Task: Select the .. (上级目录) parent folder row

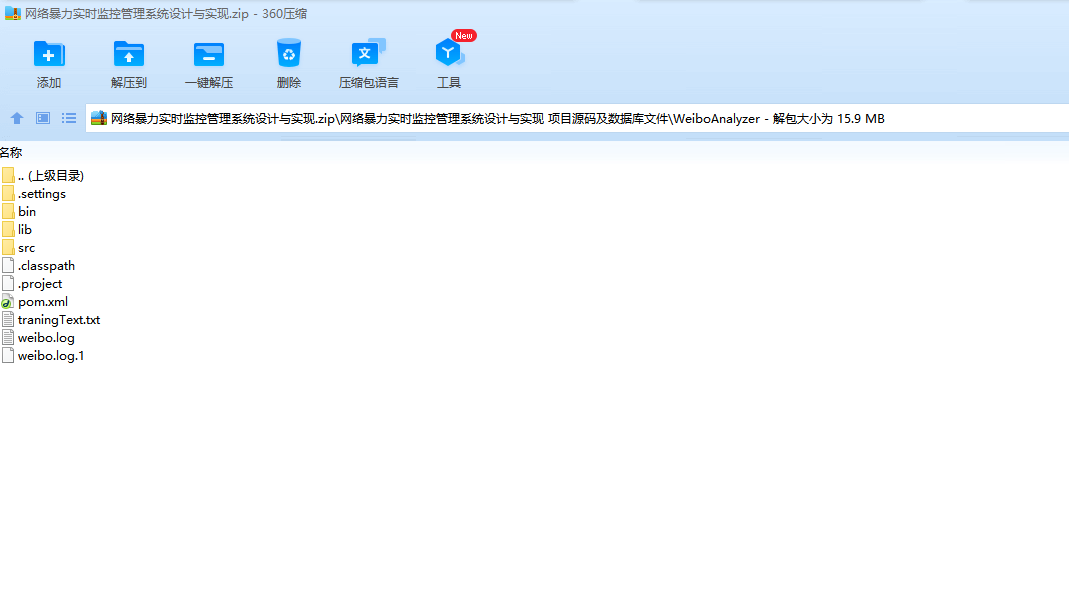Action: [42, 176]
